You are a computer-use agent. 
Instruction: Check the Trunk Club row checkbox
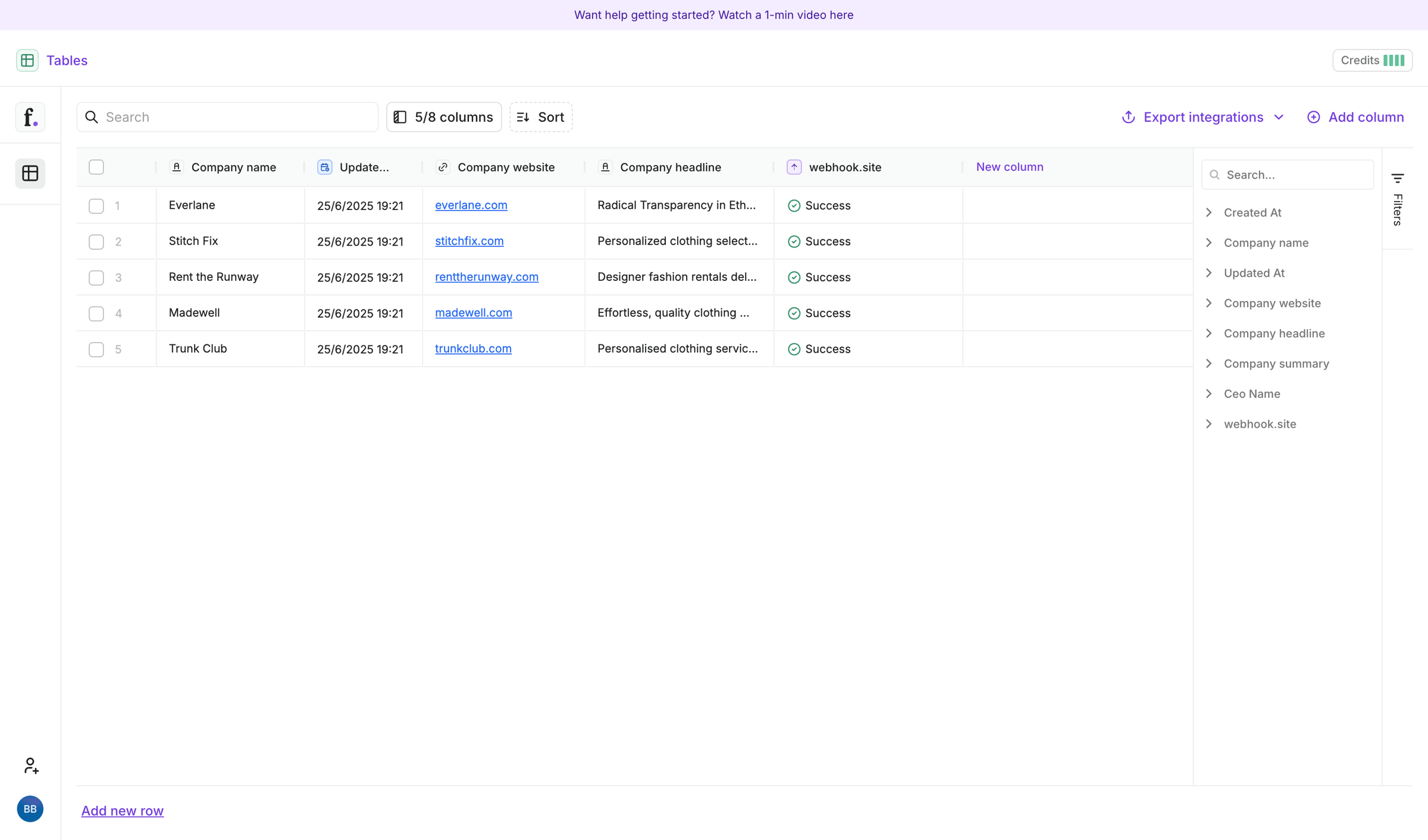96,349
